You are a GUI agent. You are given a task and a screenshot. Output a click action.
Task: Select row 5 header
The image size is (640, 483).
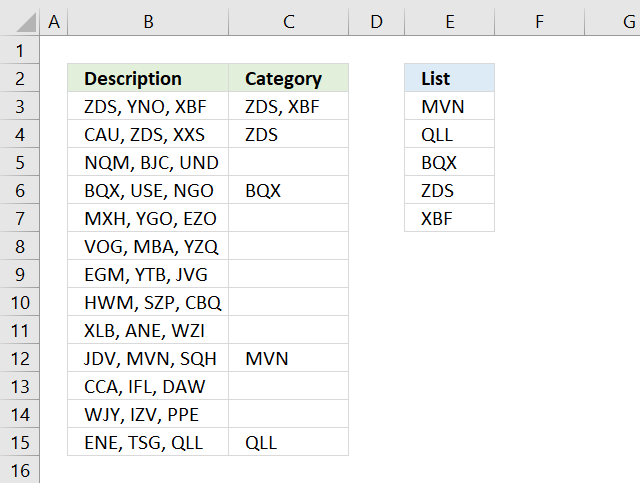[x=19, y=162]
